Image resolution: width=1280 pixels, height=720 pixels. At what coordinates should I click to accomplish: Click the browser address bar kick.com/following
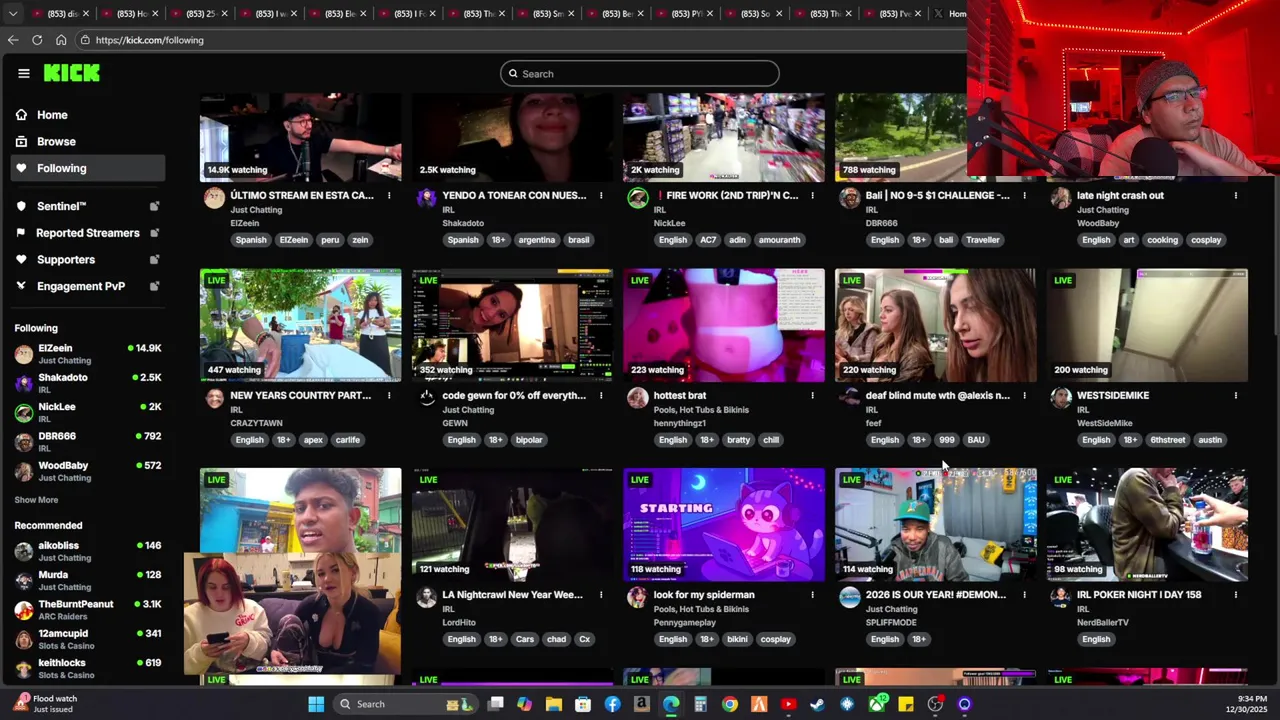[149, 40]
